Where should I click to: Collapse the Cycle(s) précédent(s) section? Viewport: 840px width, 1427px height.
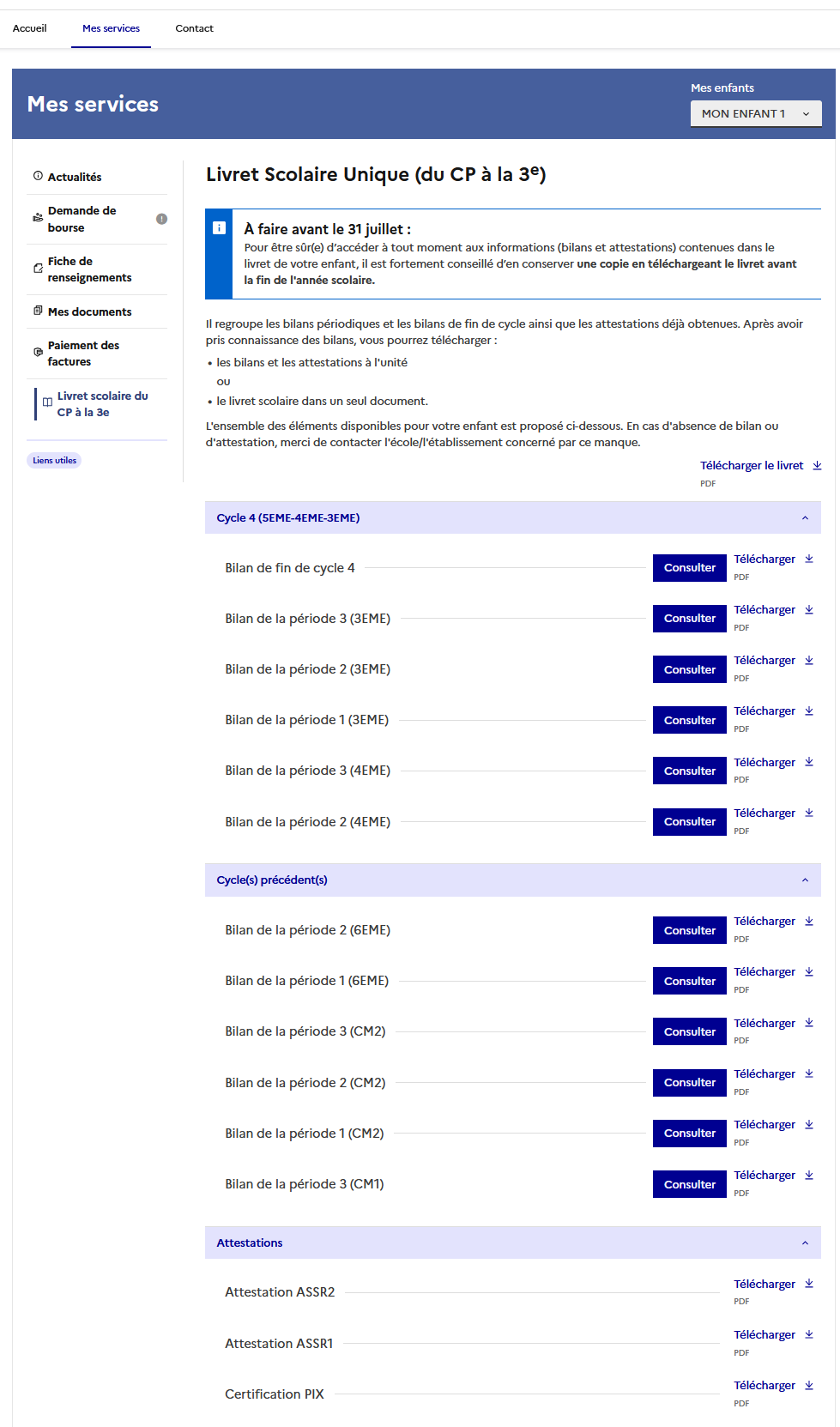pos(805,880)
